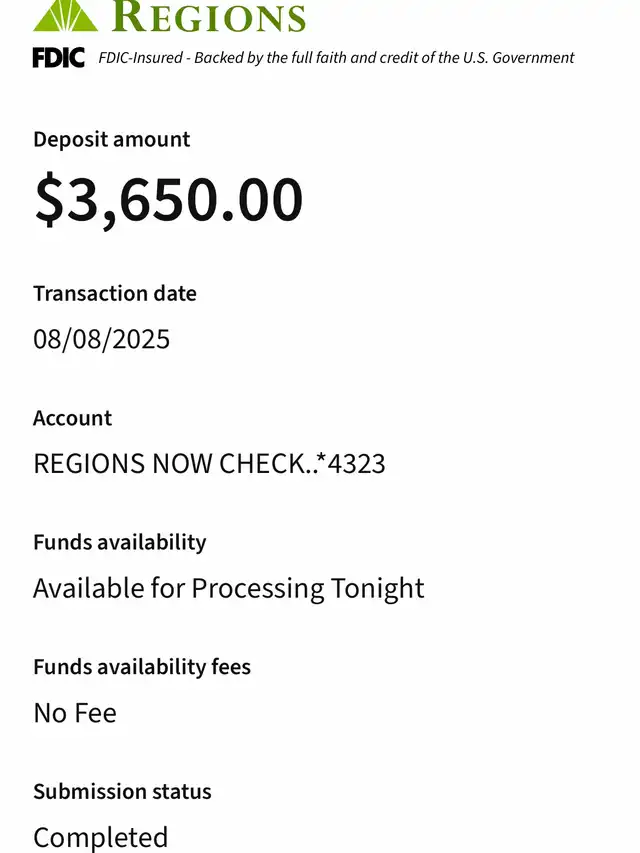The height and width of the screenshot is (853, 640).
Task: Select the Funds availability fees heading
Action: point(141,667)
